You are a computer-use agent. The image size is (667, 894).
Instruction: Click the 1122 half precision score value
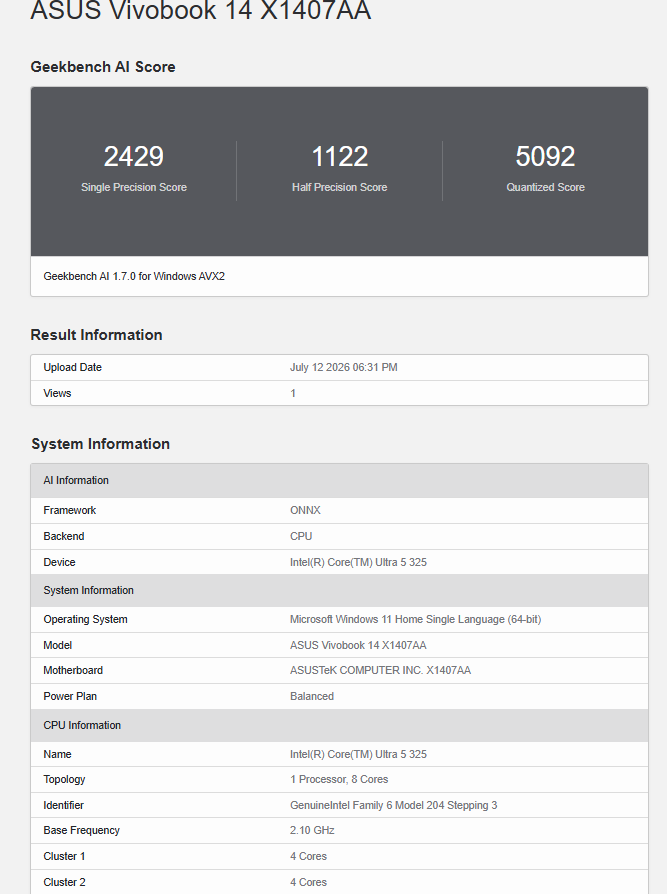[340, 156]
